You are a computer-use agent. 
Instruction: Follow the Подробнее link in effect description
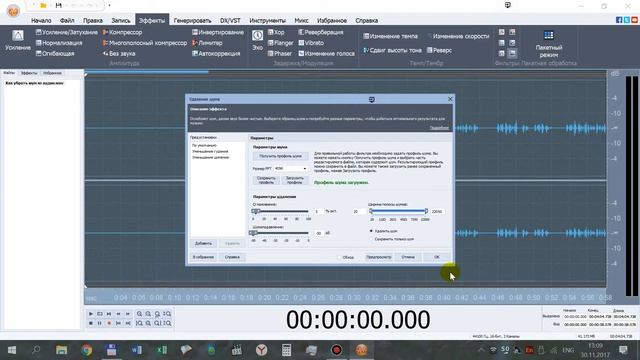pos(439,128)
